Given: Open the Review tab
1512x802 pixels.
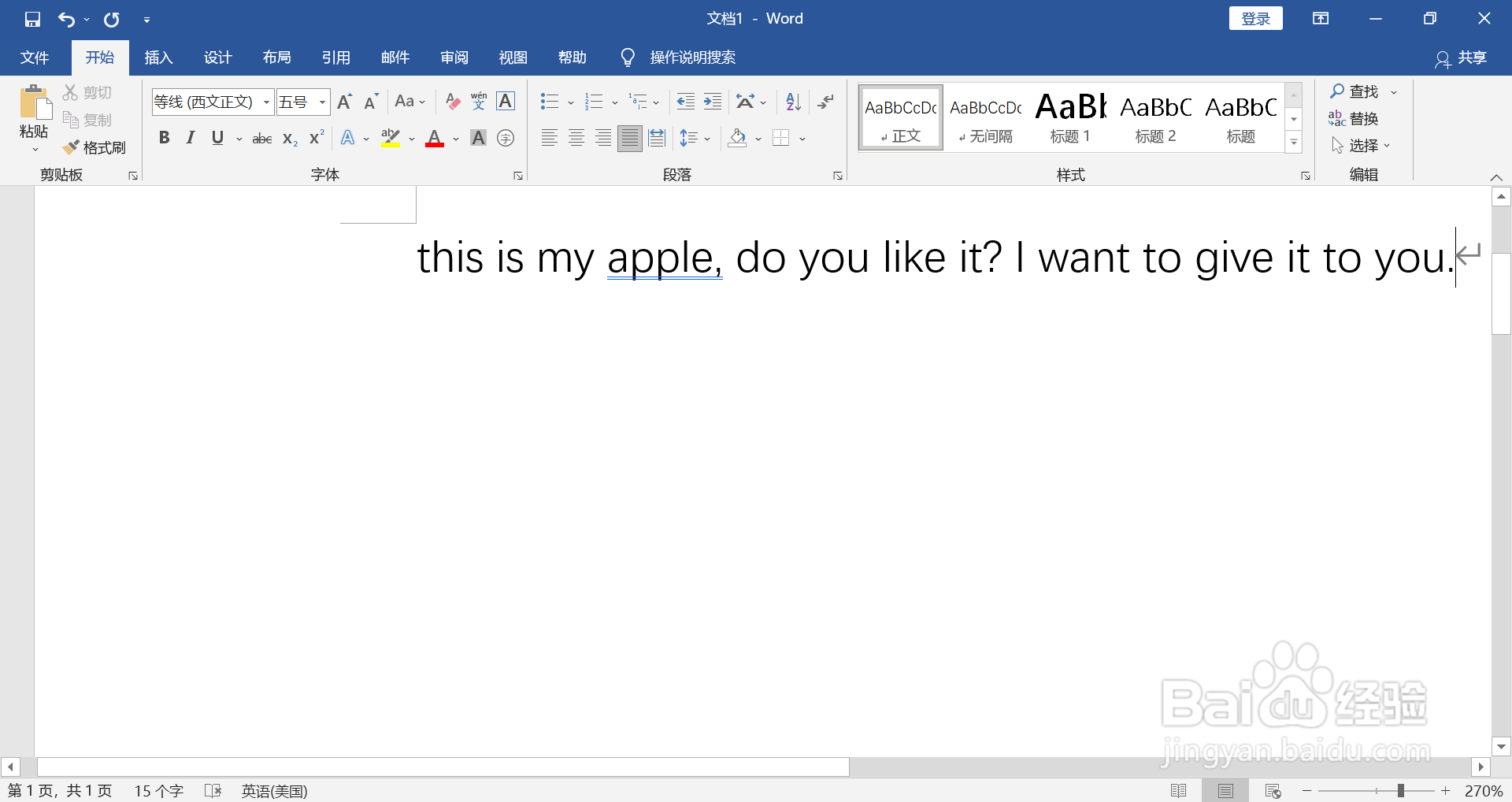Looking at the screenshot, I should 454,58.
